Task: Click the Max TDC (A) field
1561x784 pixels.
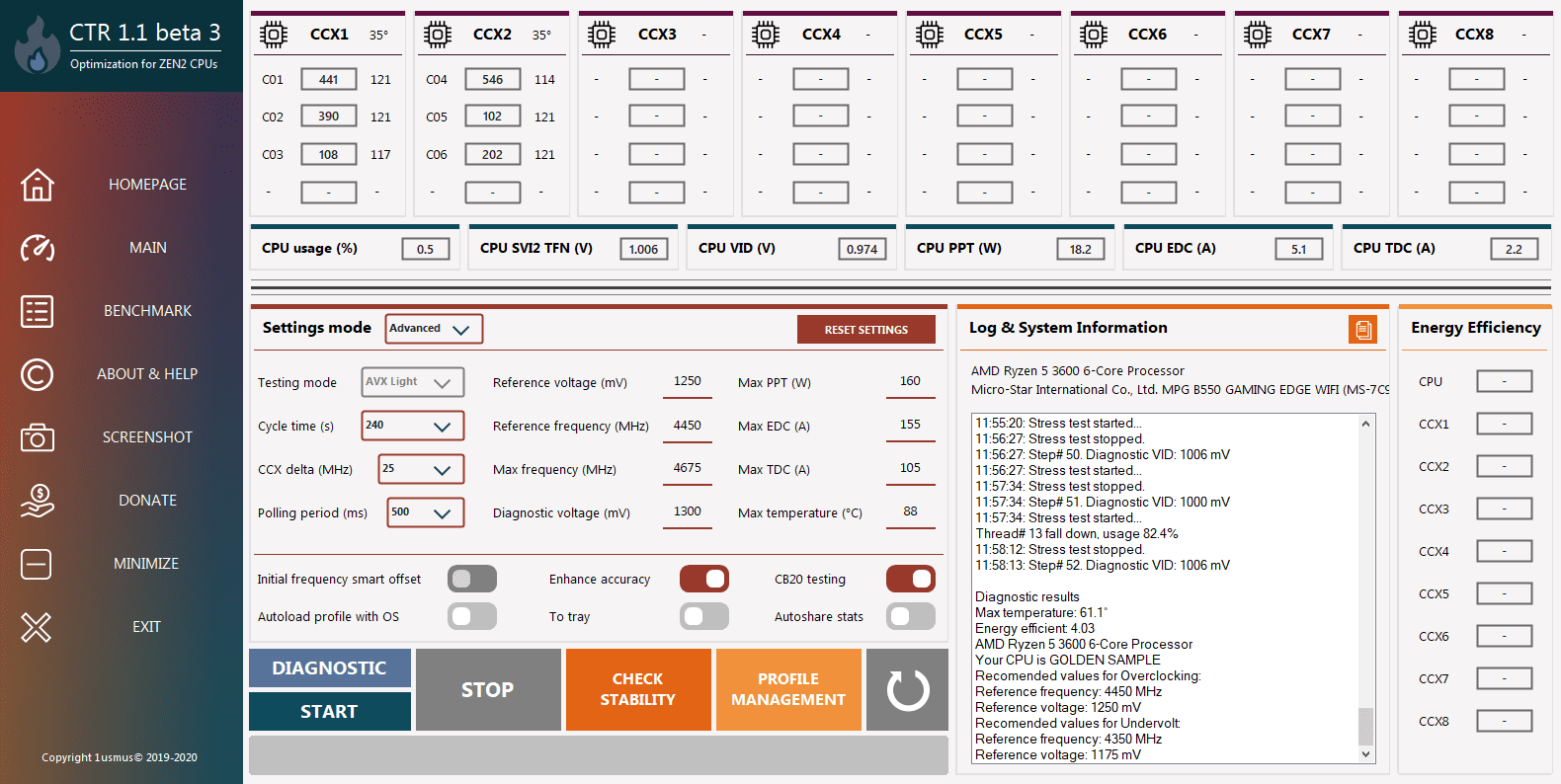Action: tap(910, 469)
